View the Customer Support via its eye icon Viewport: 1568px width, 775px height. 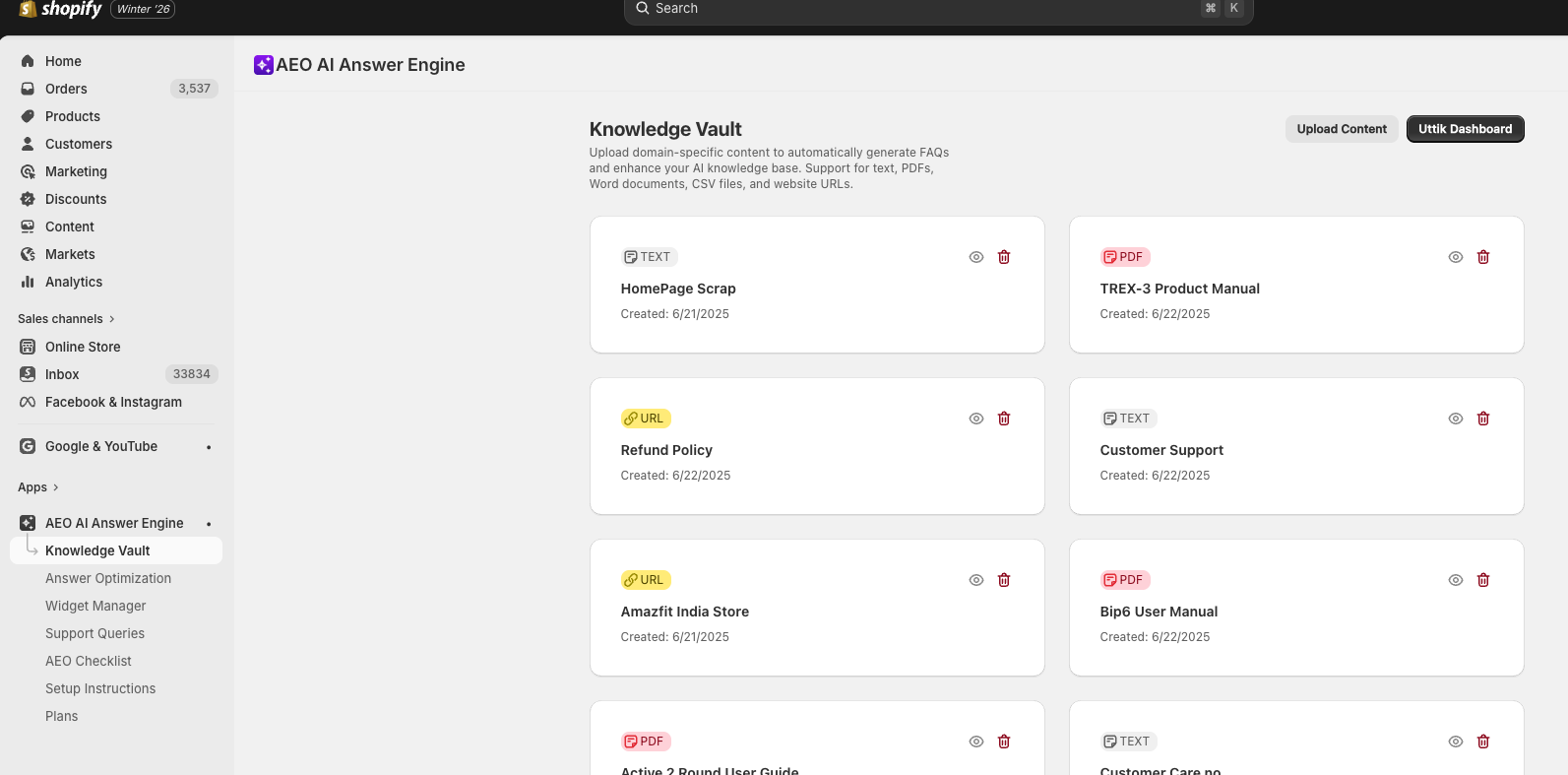tap(1456, 419)
